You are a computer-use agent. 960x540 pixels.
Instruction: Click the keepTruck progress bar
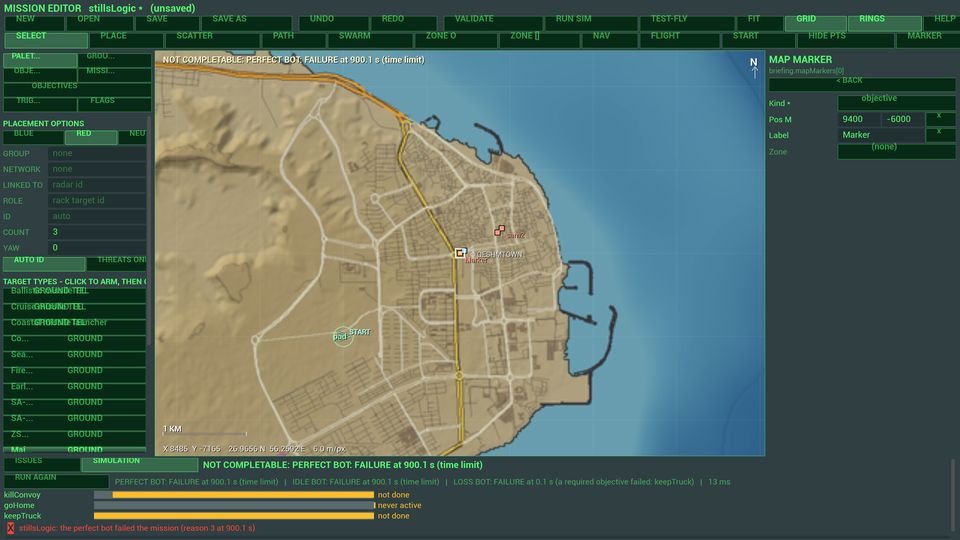tap(234, 516)
